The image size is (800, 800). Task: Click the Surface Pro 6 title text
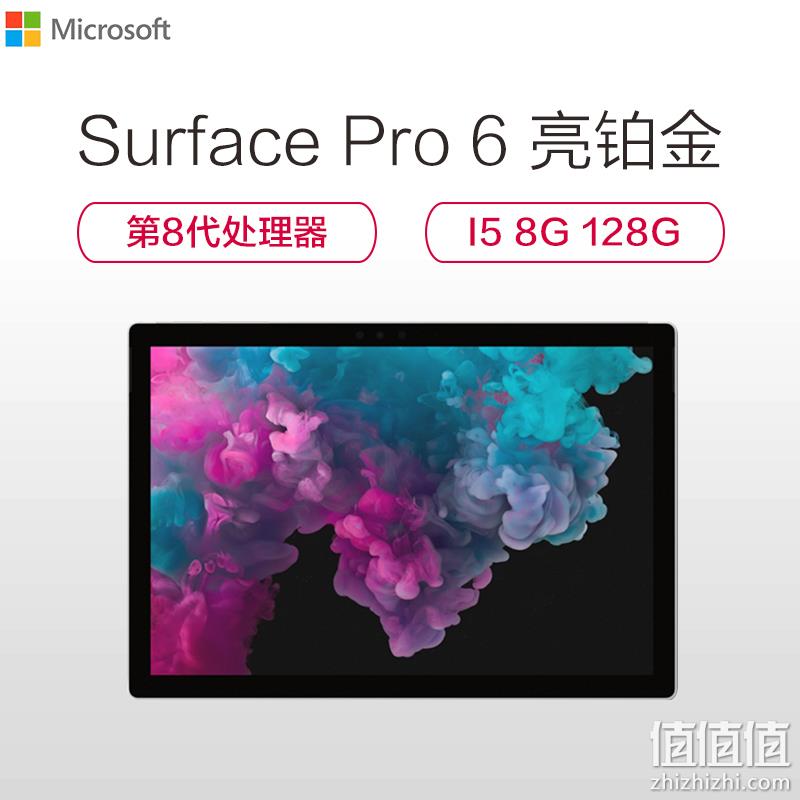(293, 140)
